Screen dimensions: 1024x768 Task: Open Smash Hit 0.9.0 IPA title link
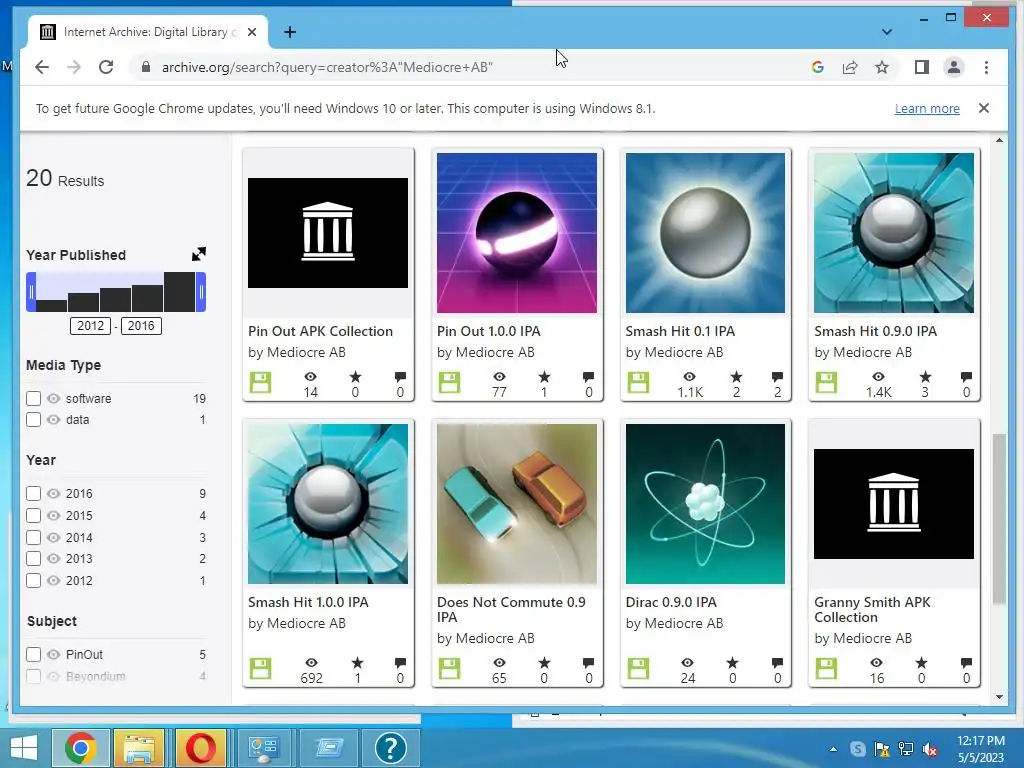tap(875, 331)
